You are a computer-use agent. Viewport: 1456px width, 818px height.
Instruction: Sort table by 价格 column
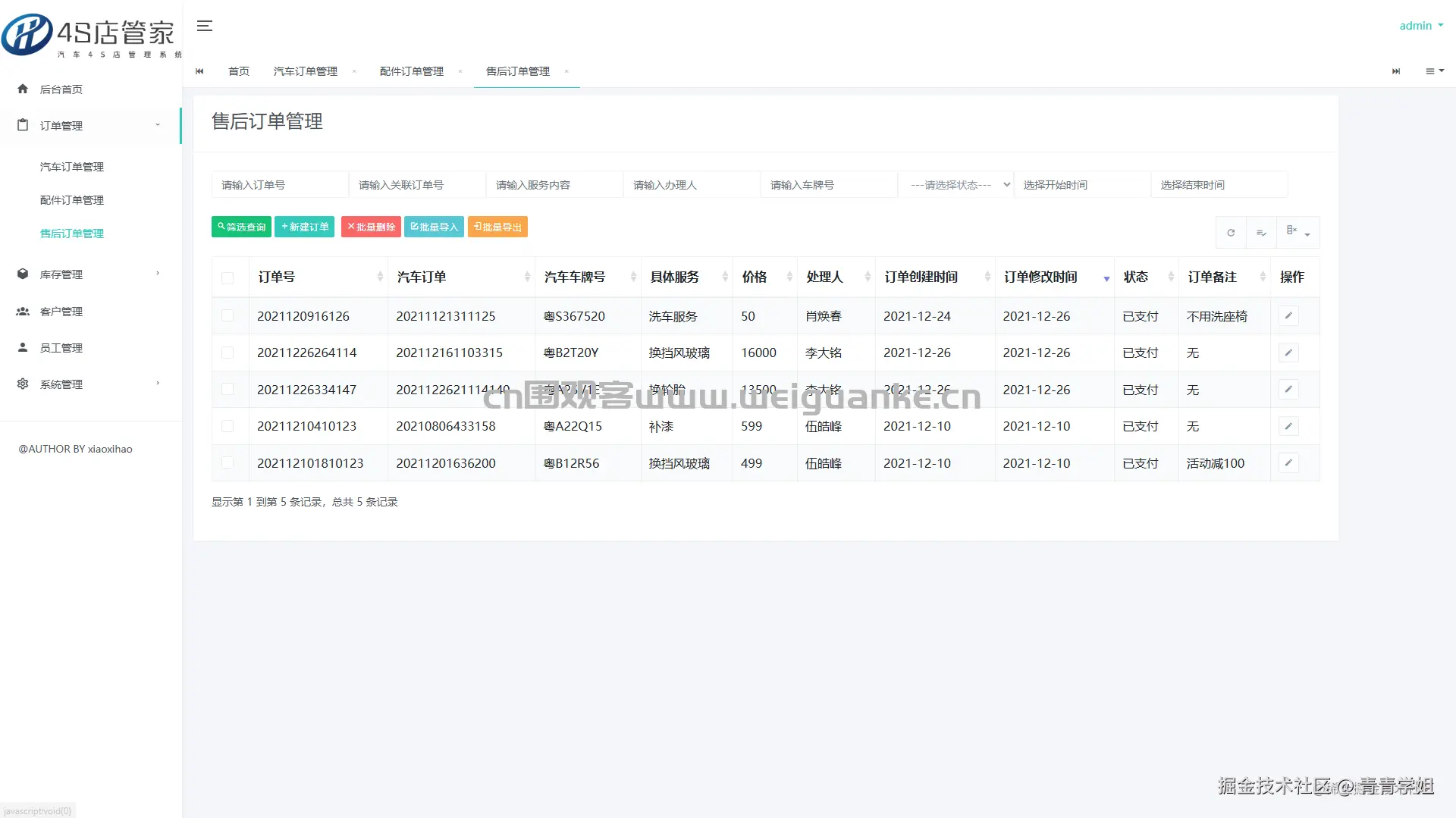(766, 277)
